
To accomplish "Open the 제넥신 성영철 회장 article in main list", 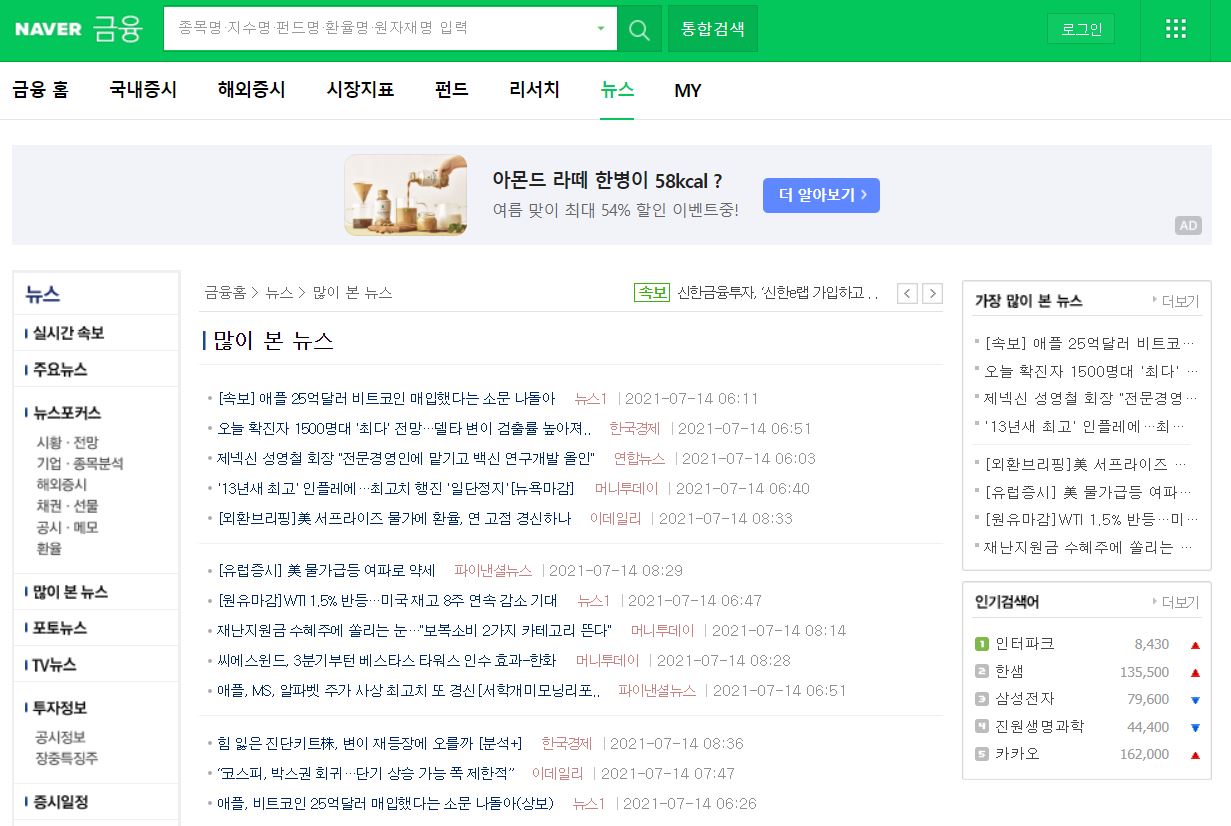I will 406,459.
